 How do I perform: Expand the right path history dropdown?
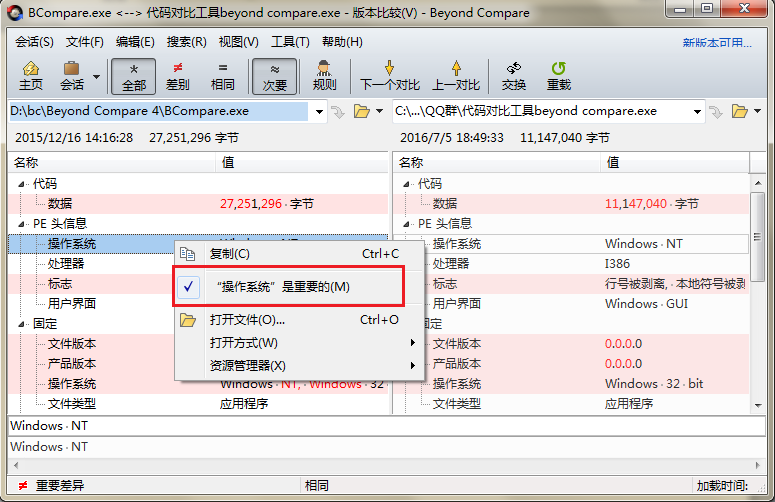point(697,112)
